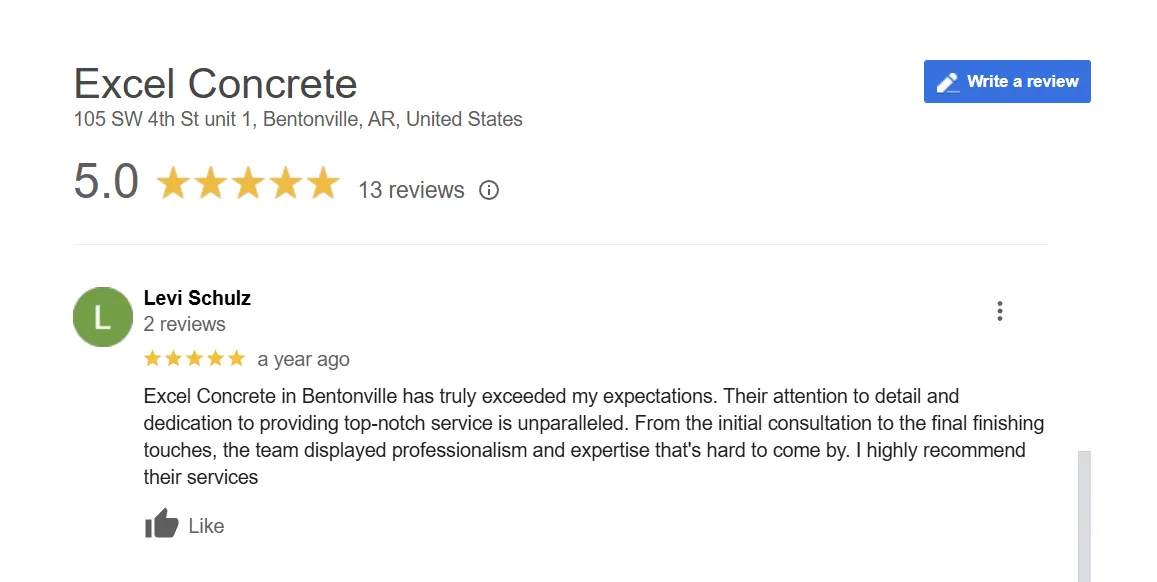Click the Write a review button
Viewport: 1157px width, 582px height.
pyautogui.click(x=1007, y=82)
